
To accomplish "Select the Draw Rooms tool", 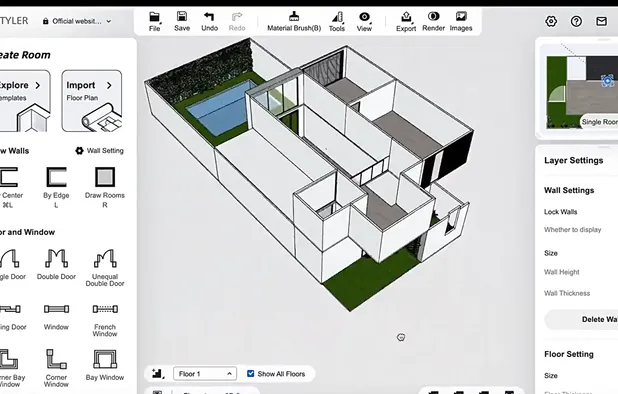I will (x=105, y=188).
